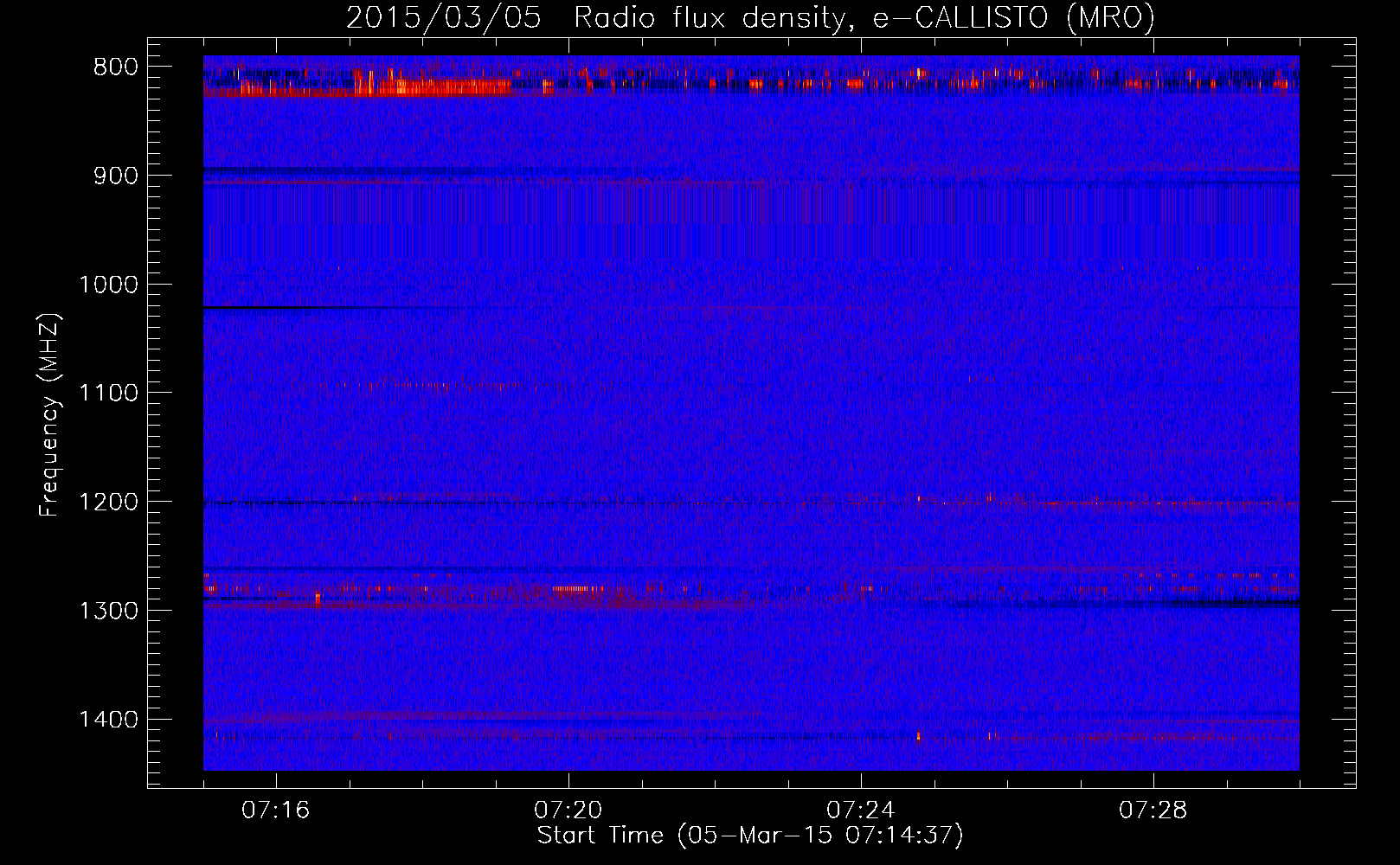The width and height of the screenshot is (1400, 865).
Task: Click the 'Start Time (05-Mar-15 07:14:37)' label
Action: [750, 835]
